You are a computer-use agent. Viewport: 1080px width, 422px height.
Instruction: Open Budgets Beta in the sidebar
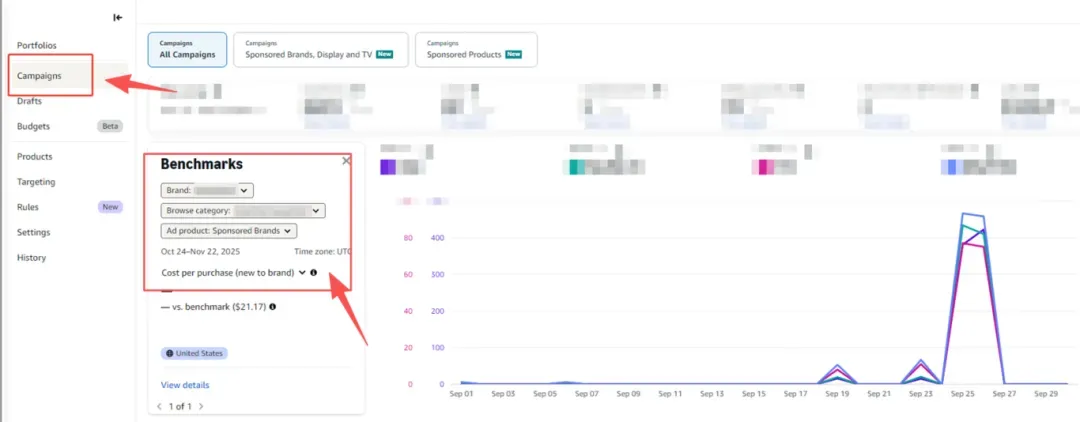[70, 126]
